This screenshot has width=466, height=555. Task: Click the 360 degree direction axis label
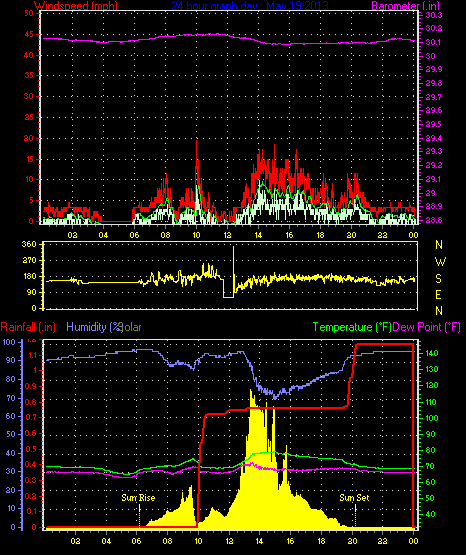coord(29,244)
